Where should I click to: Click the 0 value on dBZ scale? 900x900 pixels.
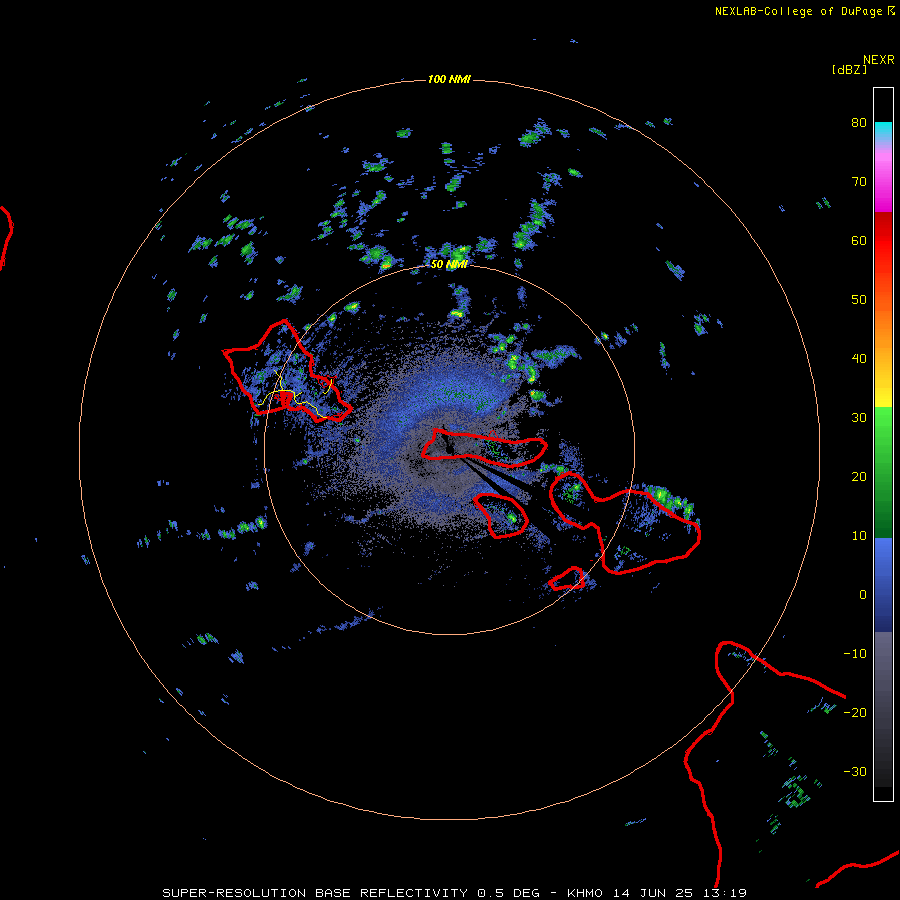click(x=863, y=595)
